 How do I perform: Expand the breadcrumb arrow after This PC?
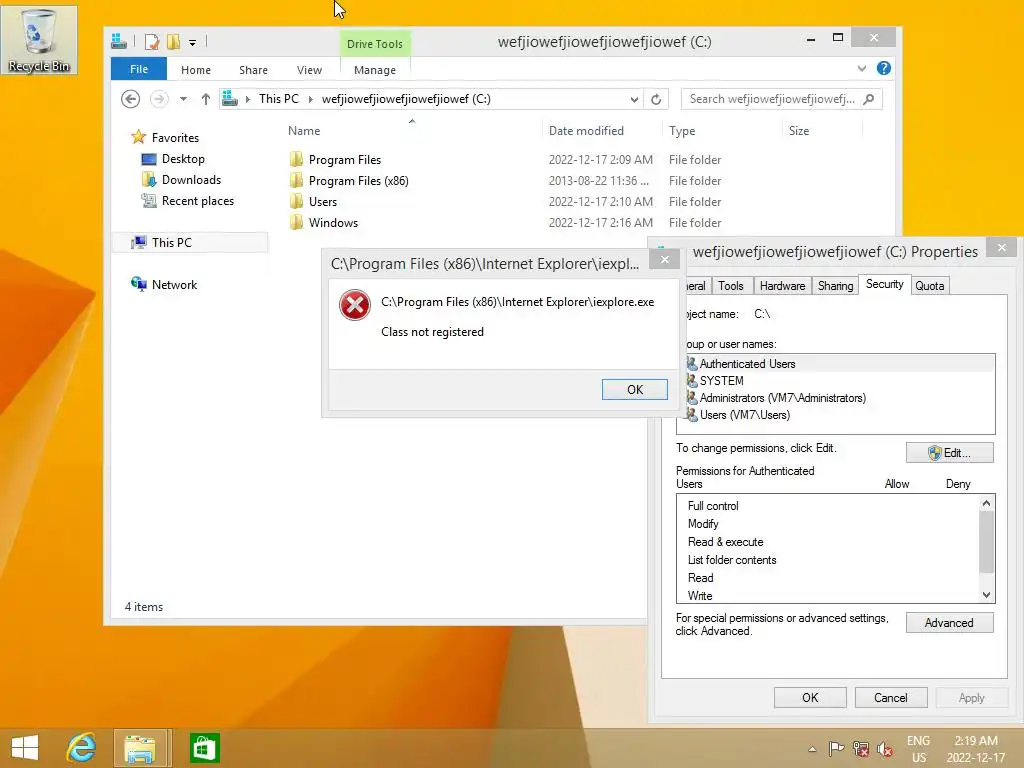coord(310,99)
